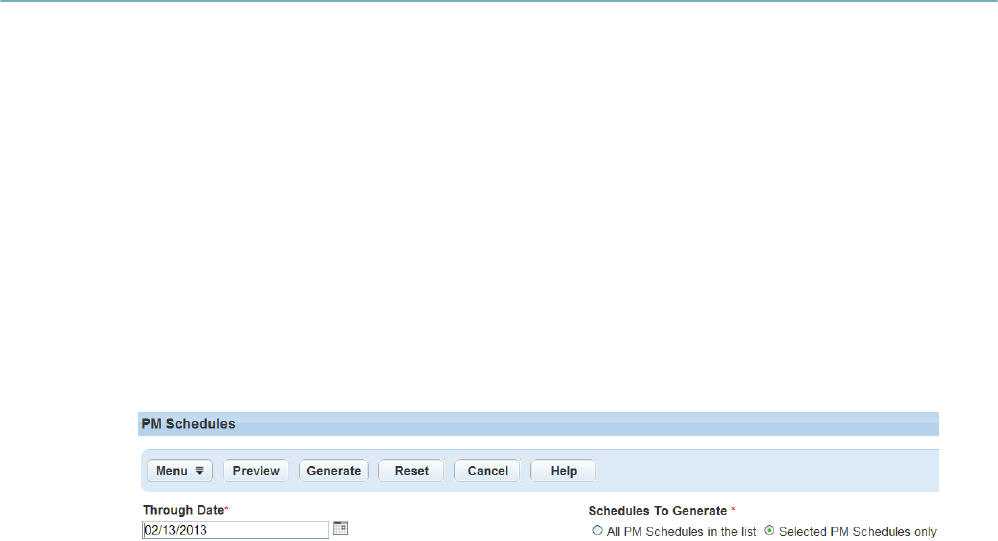The height and width of the screenshot is (541, 998).
Task: Select All PM Schedules in the list
Action: 597,530
